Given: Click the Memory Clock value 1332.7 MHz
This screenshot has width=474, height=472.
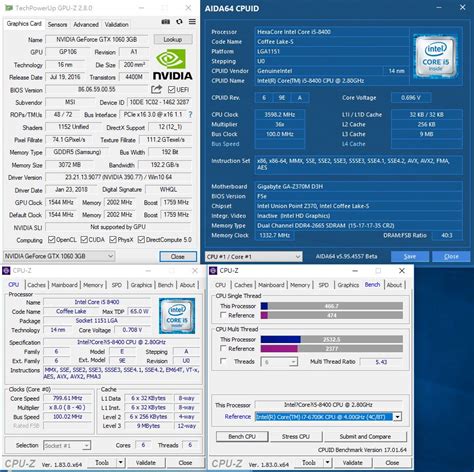Looking at the screenshot, I should [275, 235].
